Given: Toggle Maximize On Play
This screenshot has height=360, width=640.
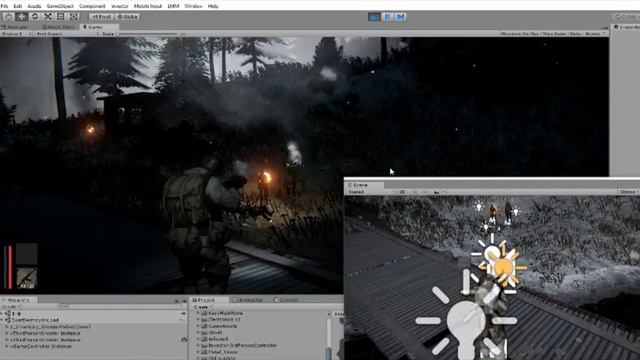Looking at the screenshot, I should [520, 34].
